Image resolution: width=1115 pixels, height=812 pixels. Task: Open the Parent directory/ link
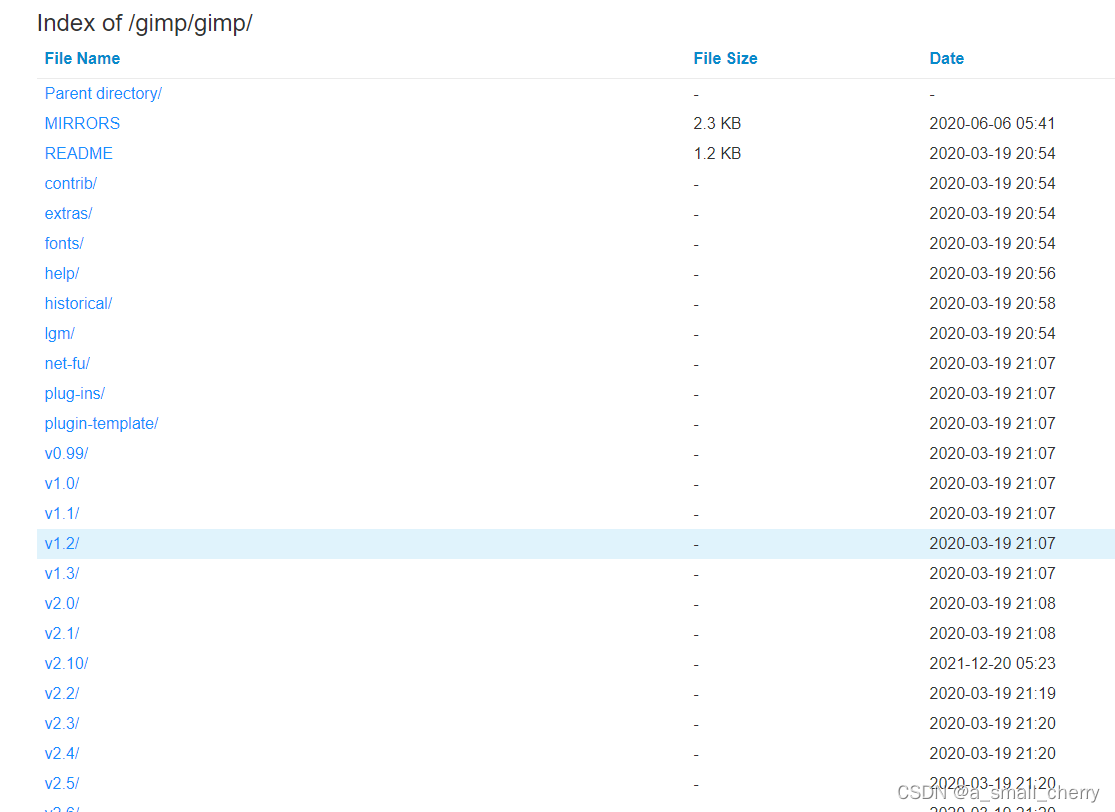(103, 94)
